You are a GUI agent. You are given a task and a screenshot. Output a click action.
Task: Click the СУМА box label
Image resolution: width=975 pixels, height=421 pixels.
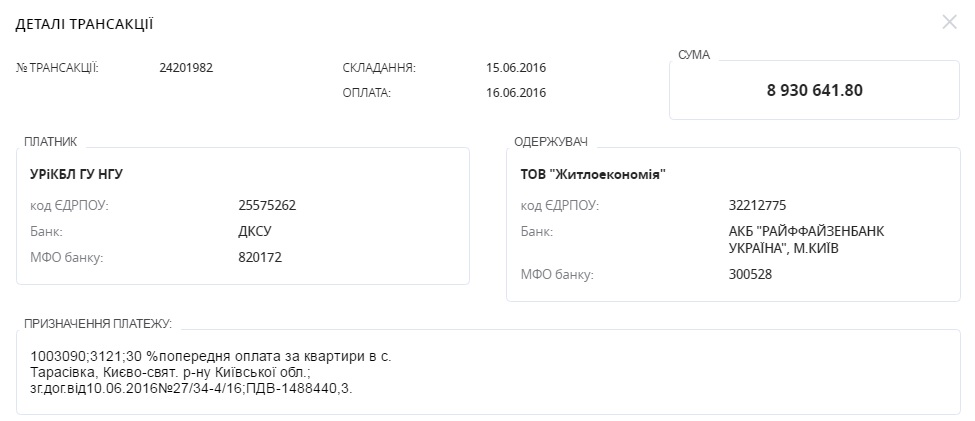pyautogui.click(x=694, y=55)
